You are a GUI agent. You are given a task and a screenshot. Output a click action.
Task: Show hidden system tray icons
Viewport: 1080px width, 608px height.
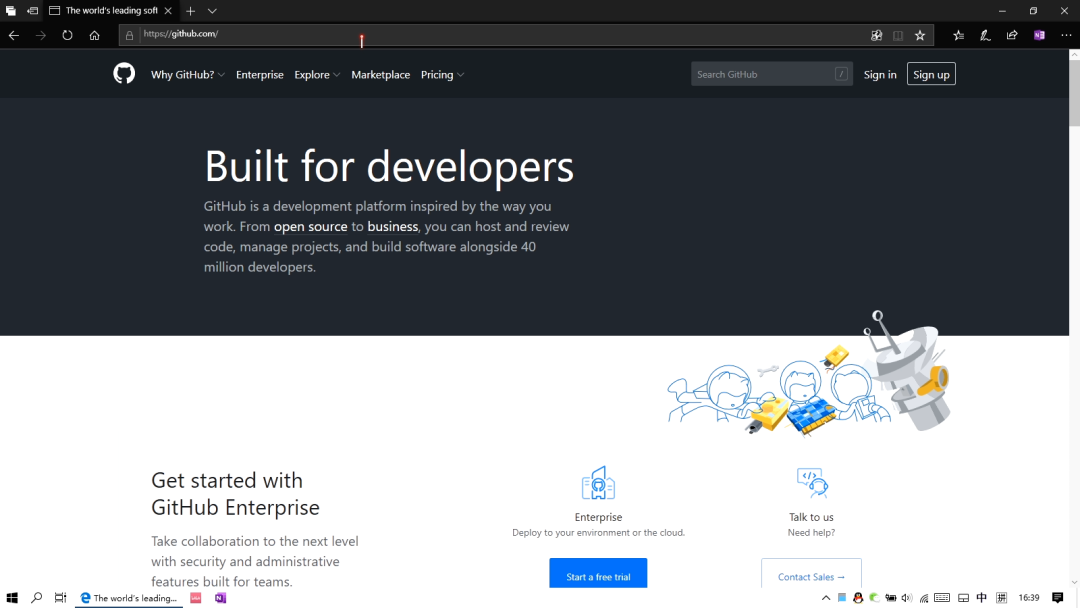[826, 598]
